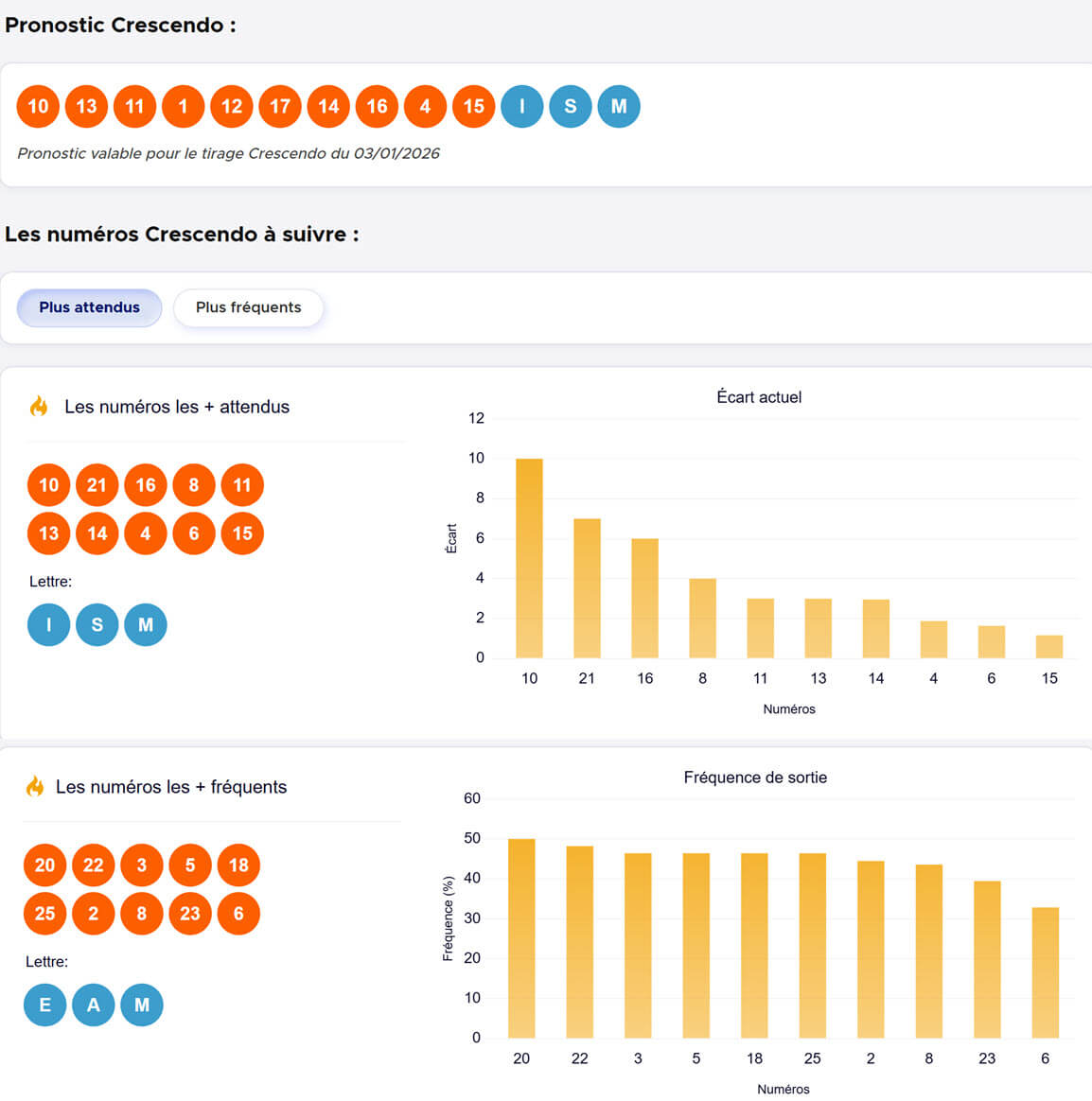The height and width of the screenshot is (1101, 1092).
Task: Select orange ball 1 in the Pronostic row
Action: click(183, 106)
